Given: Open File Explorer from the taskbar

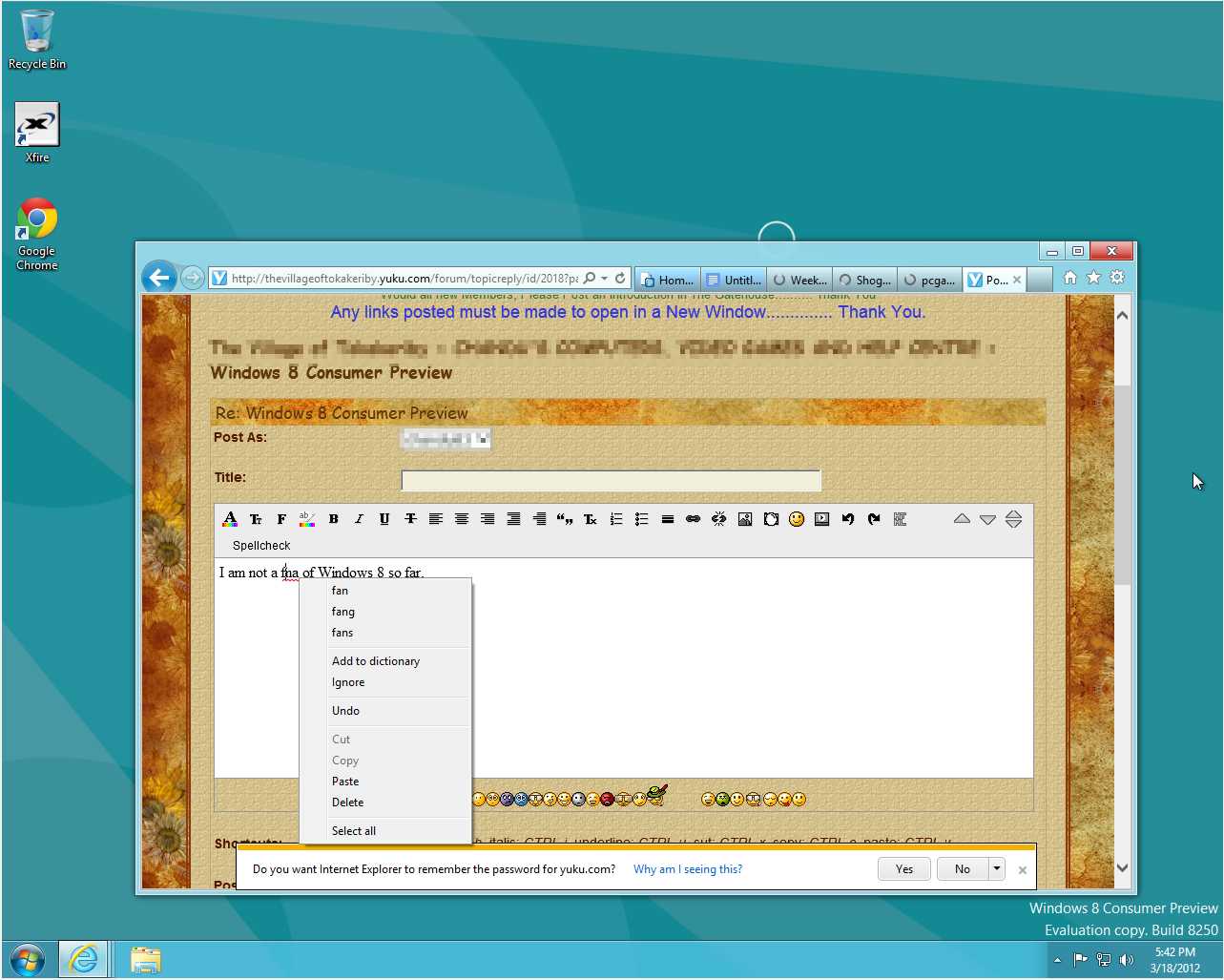Looking at the screenshot, I should click(145, 959).
